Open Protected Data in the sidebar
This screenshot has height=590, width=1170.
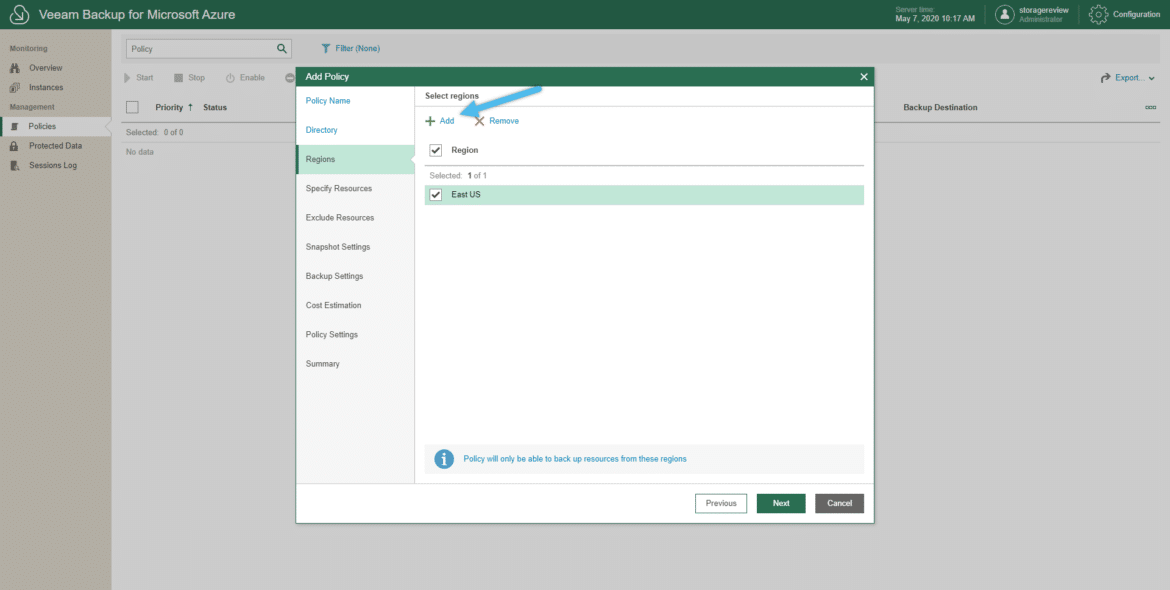tap(55, 145)
